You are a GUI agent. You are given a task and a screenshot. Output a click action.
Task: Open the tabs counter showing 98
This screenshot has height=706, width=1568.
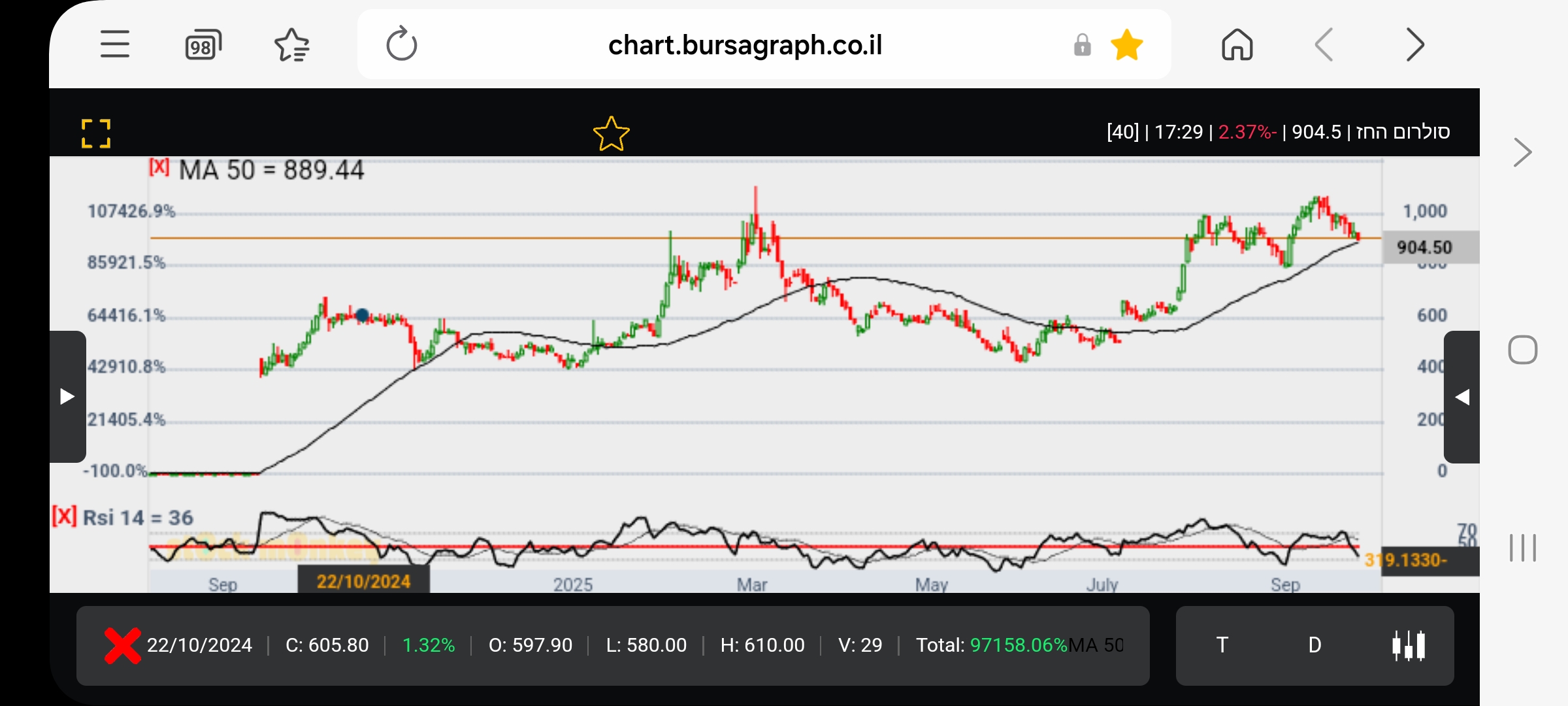coord(203,45)
